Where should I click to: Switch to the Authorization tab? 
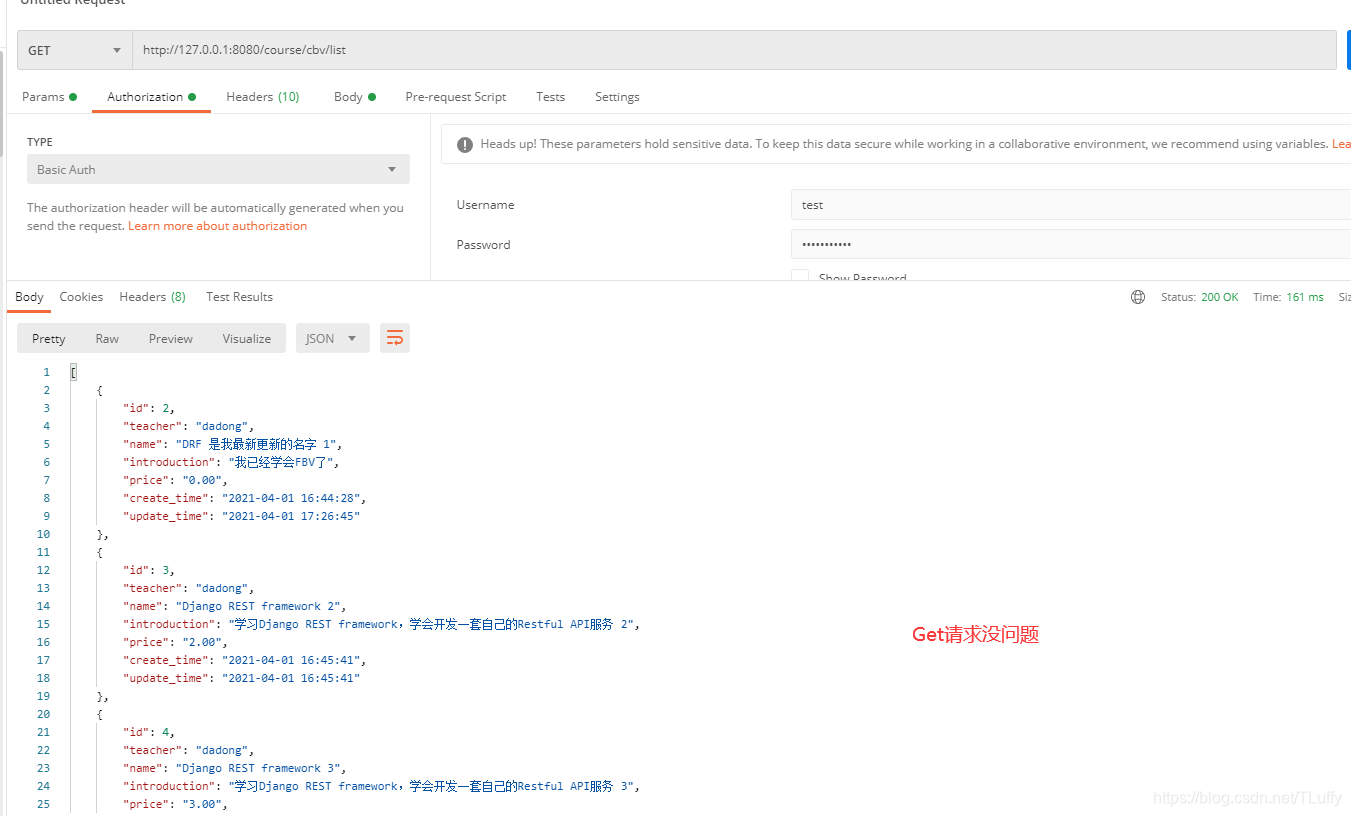click(151, 97)
